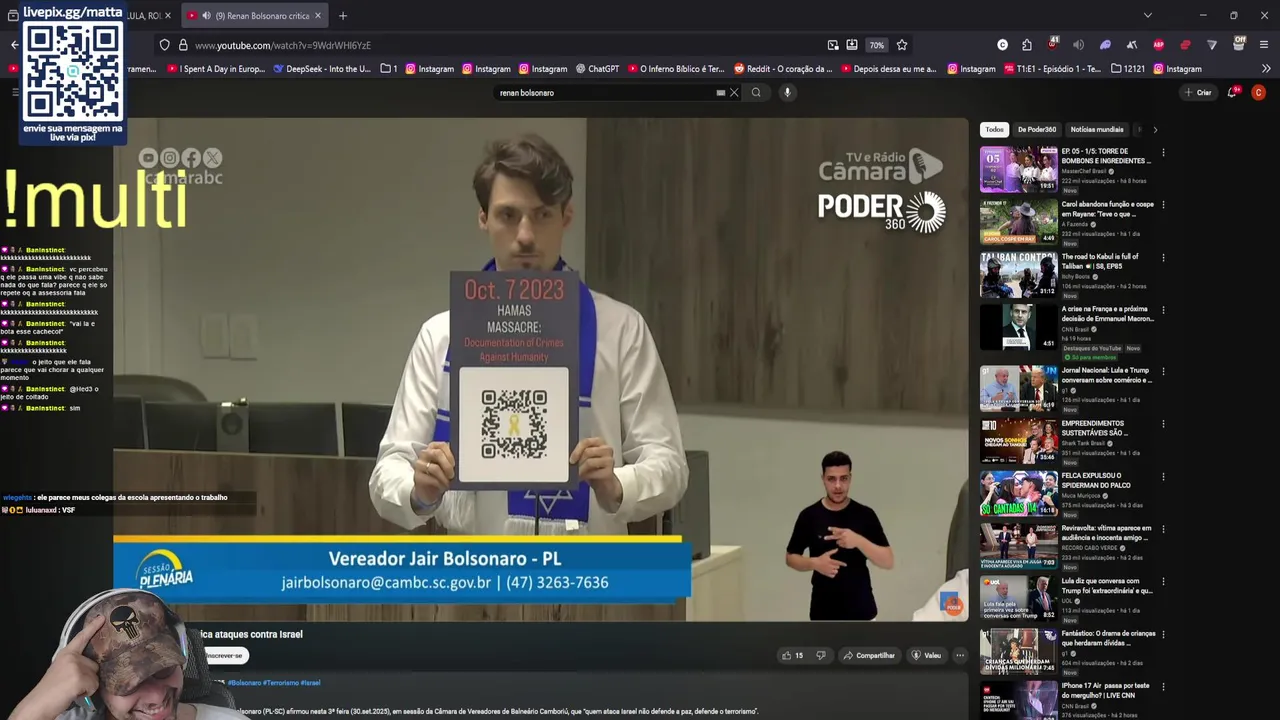The width and height of the screenshot is (1280, 720).
Task: Click the #Bolsonaro hashtag link
Action: (244, 683)
